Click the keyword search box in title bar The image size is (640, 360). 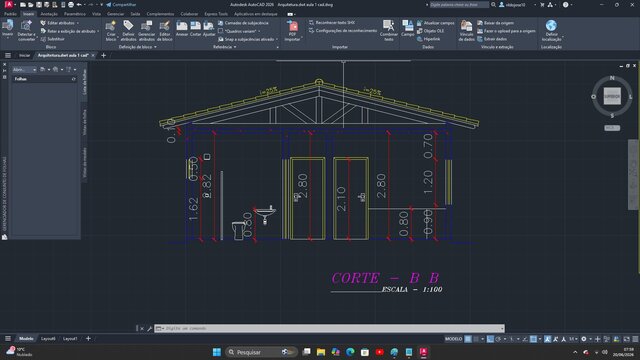[459, 4]
